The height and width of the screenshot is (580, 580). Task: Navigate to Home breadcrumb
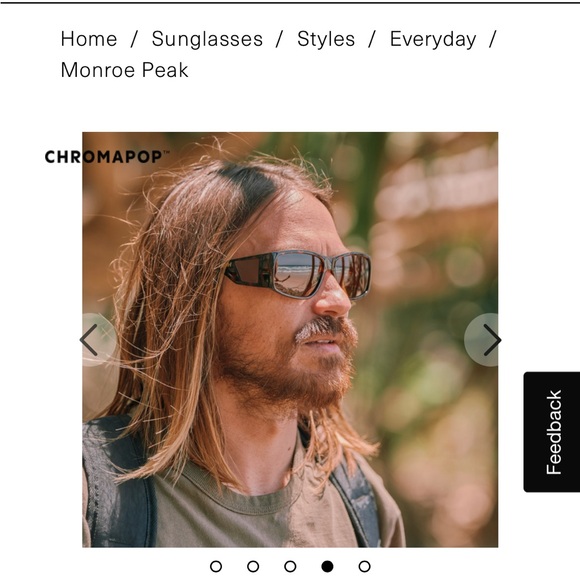point(89,39)
